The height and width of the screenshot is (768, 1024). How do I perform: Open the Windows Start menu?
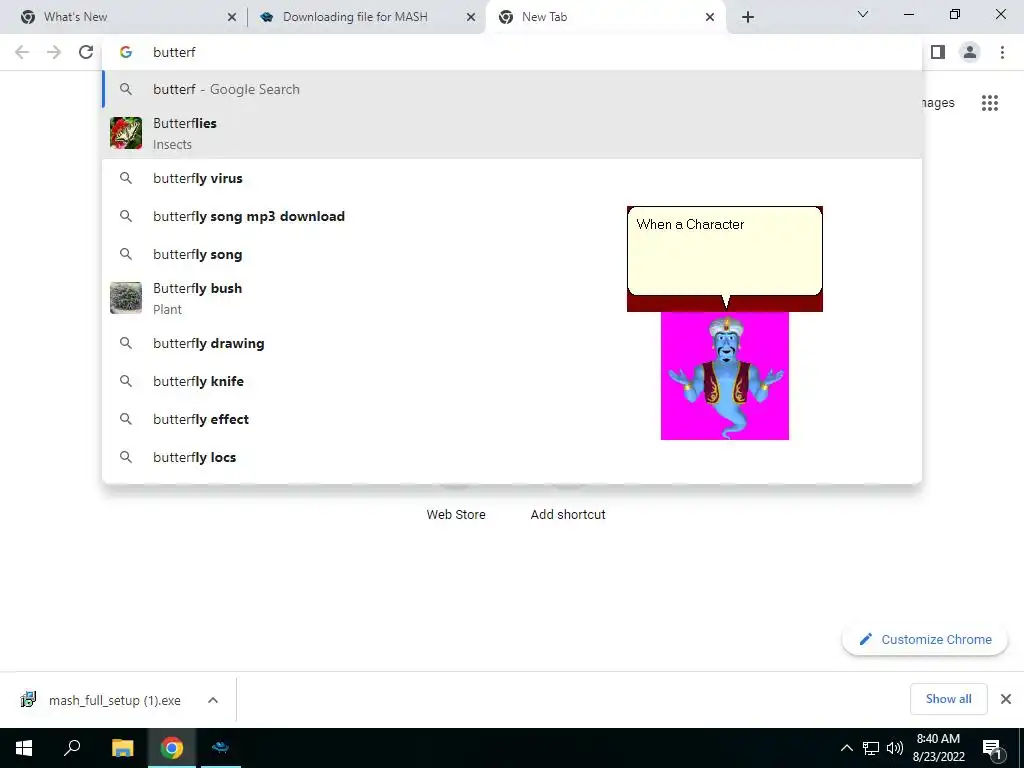coord(24,748)
